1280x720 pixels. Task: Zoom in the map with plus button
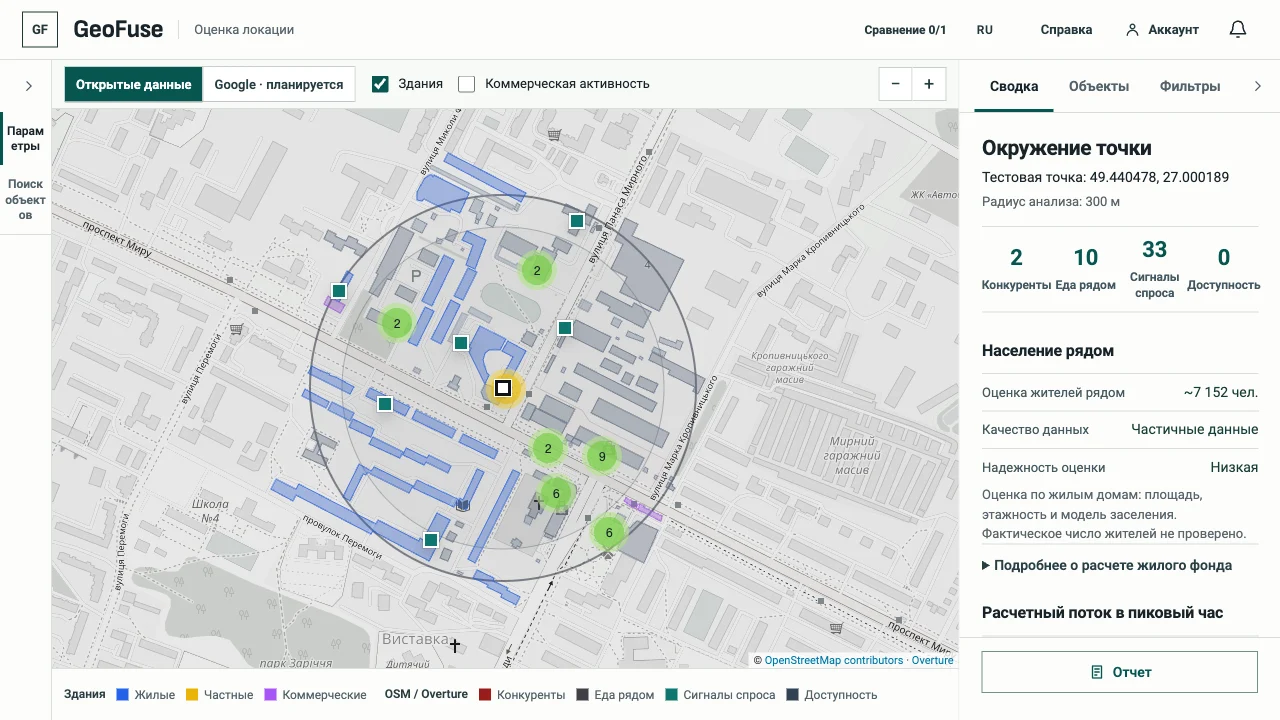[x=929, y=84]
